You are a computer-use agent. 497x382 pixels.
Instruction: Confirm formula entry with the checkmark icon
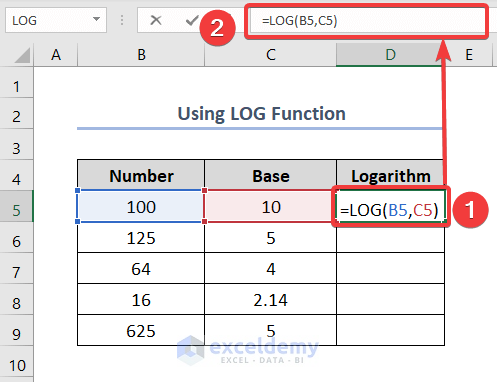click(192, 20)
